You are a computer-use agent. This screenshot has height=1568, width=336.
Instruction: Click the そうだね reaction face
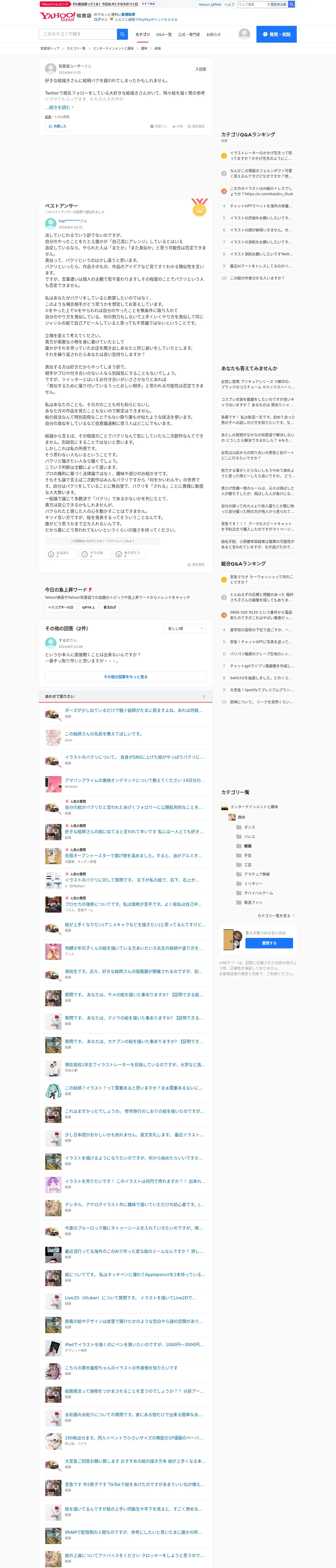click(85, 554)
